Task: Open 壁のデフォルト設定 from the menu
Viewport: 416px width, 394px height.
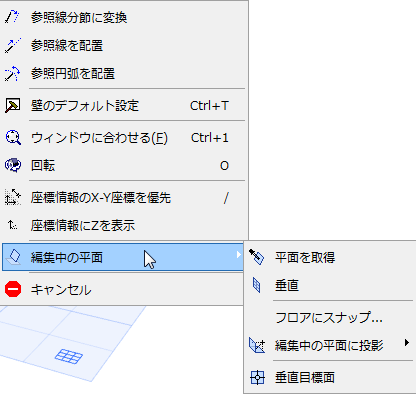Action: (x=123, y=106)
